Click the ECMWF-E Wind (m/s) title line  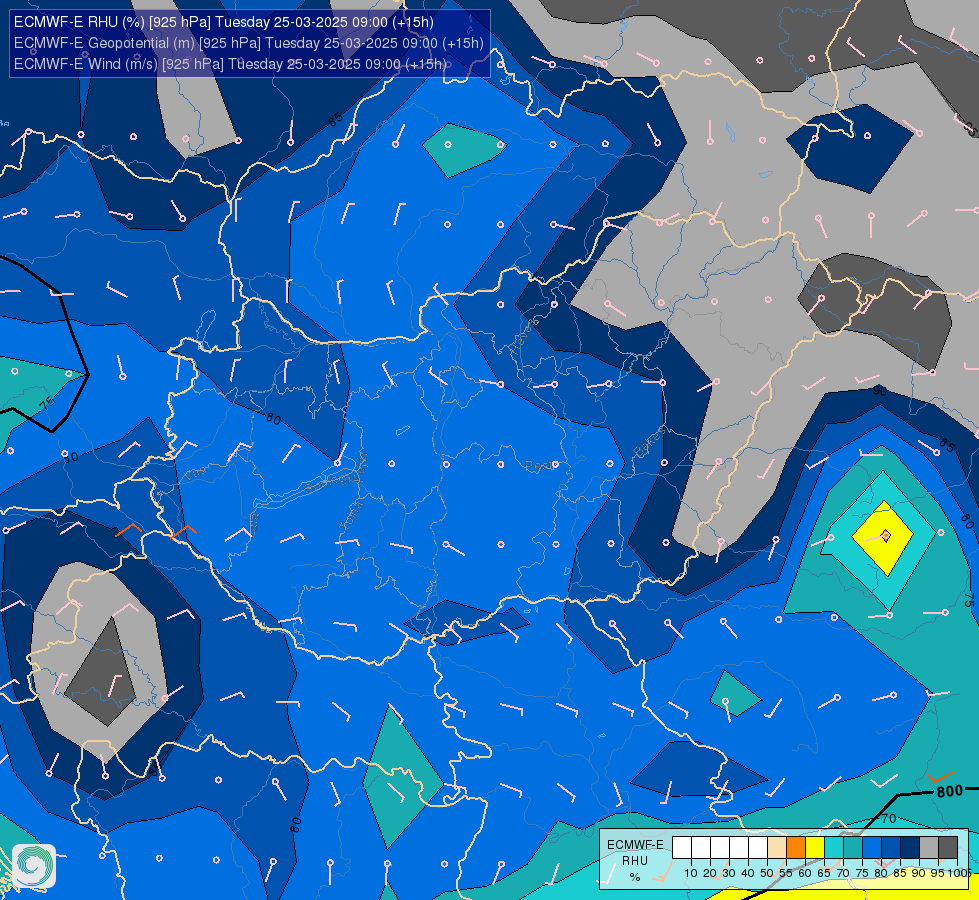tap(230, 64)
